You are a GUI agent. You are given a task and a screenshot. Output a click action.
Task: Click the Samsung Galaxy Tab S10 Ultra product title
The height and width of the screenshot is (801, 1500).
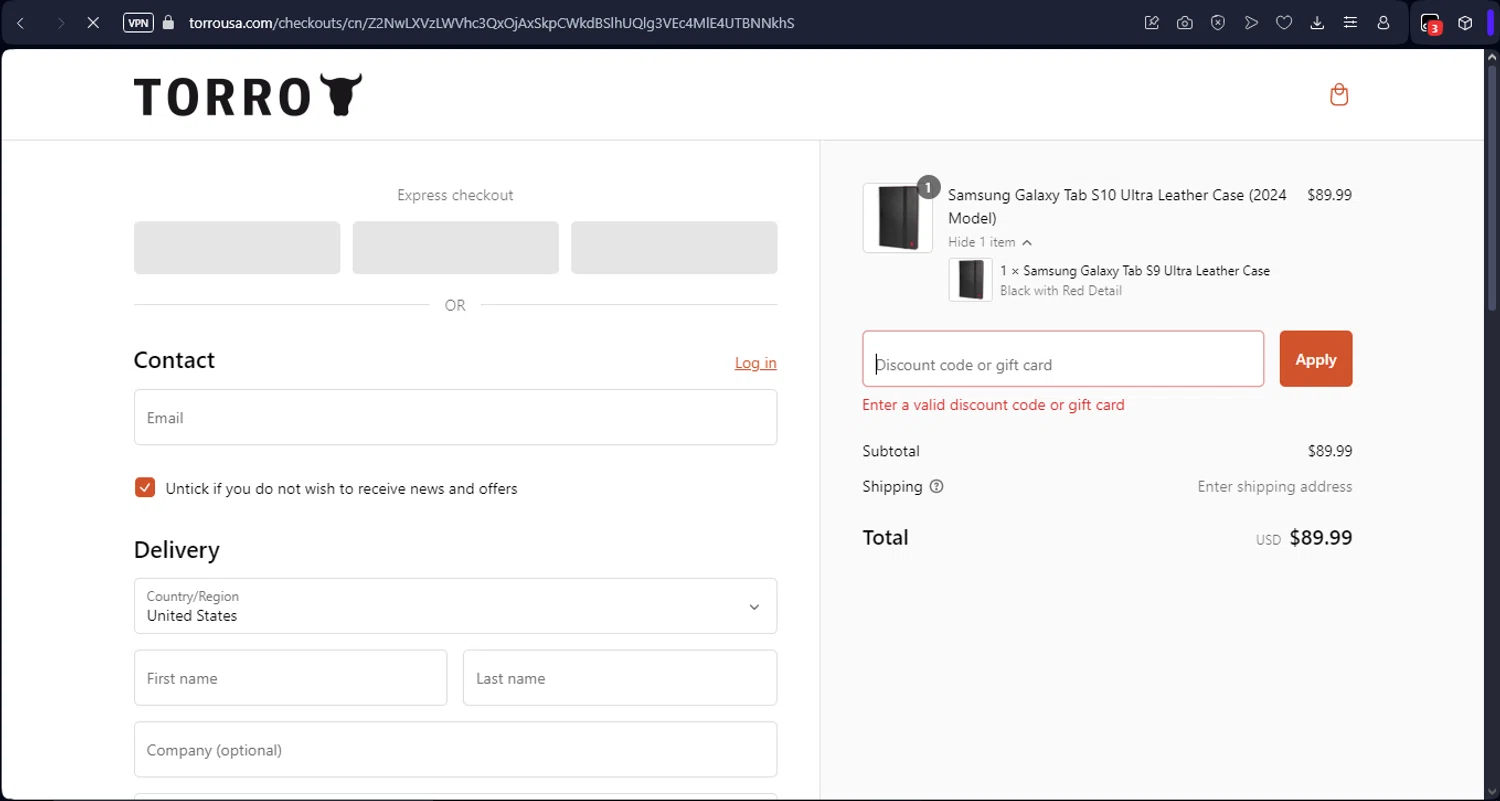click(x=1117, y=206)
